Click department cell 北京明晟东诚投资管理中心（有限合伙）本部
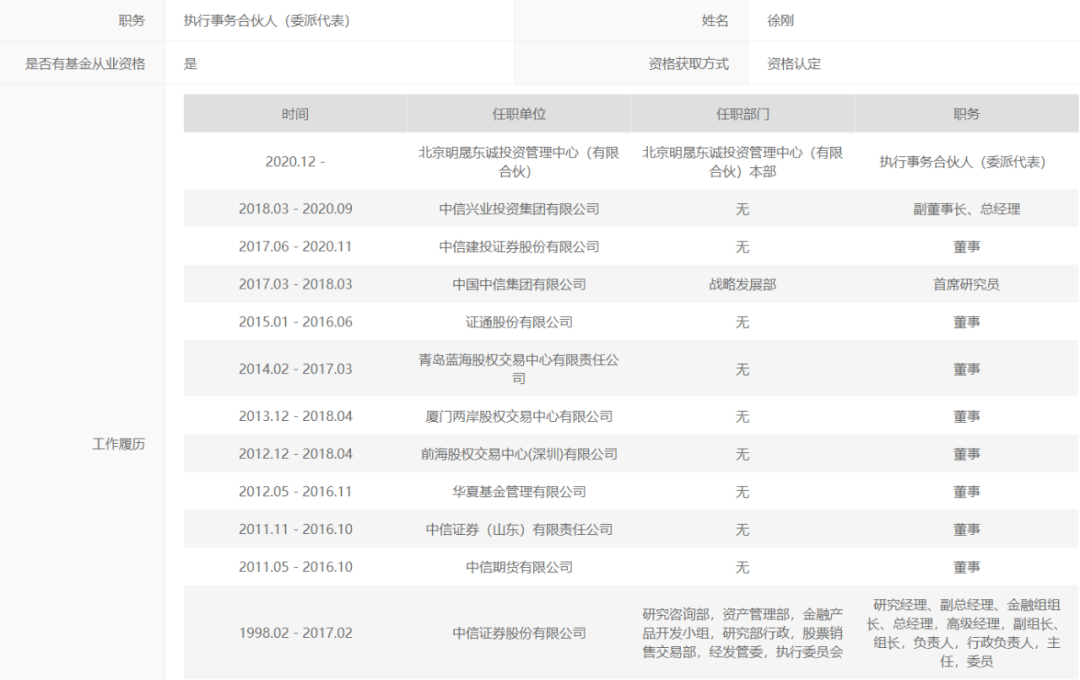The width and height of the screenshot is (1080, 680). 742,162
